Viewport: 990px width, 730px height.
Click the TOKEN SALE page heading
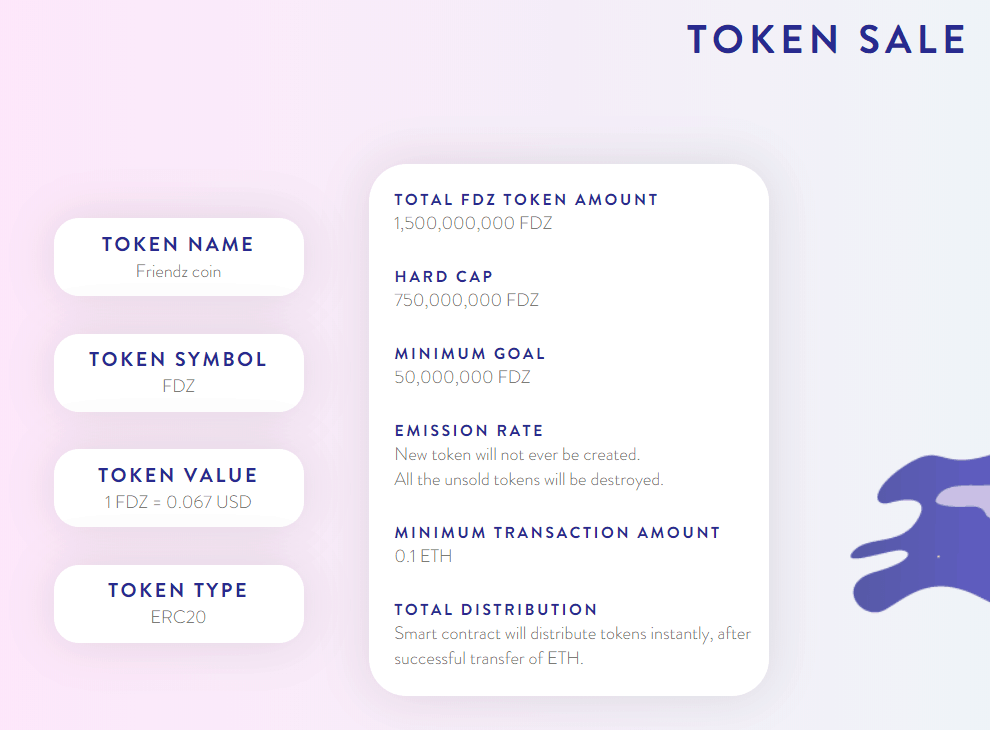(x=826, y=39)
